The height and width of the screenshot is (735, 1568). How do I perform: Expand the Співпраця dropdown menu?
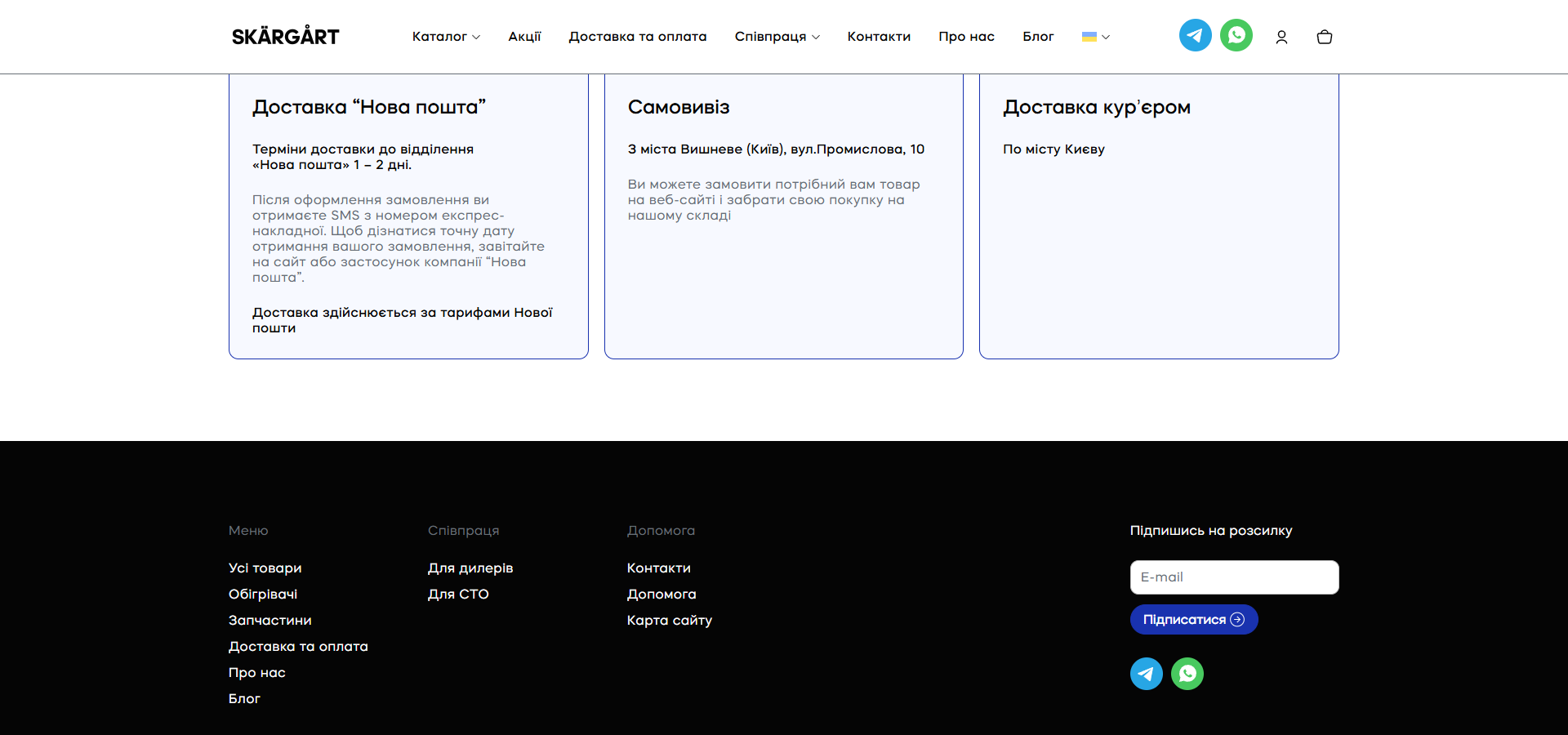point(777,37)
